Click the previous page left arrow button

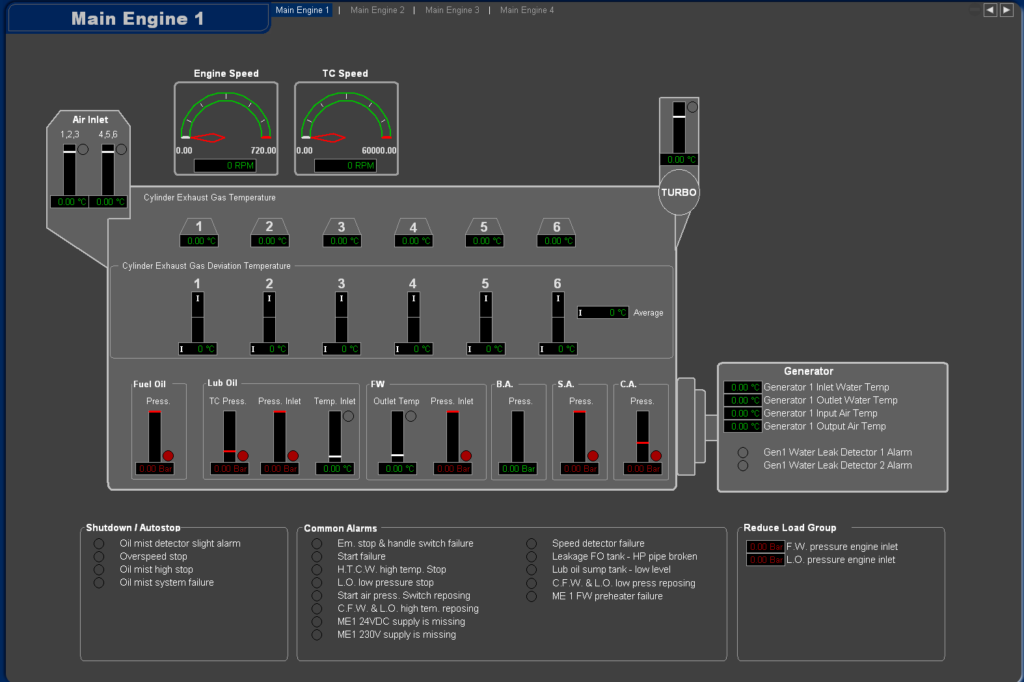coord(990,10)
